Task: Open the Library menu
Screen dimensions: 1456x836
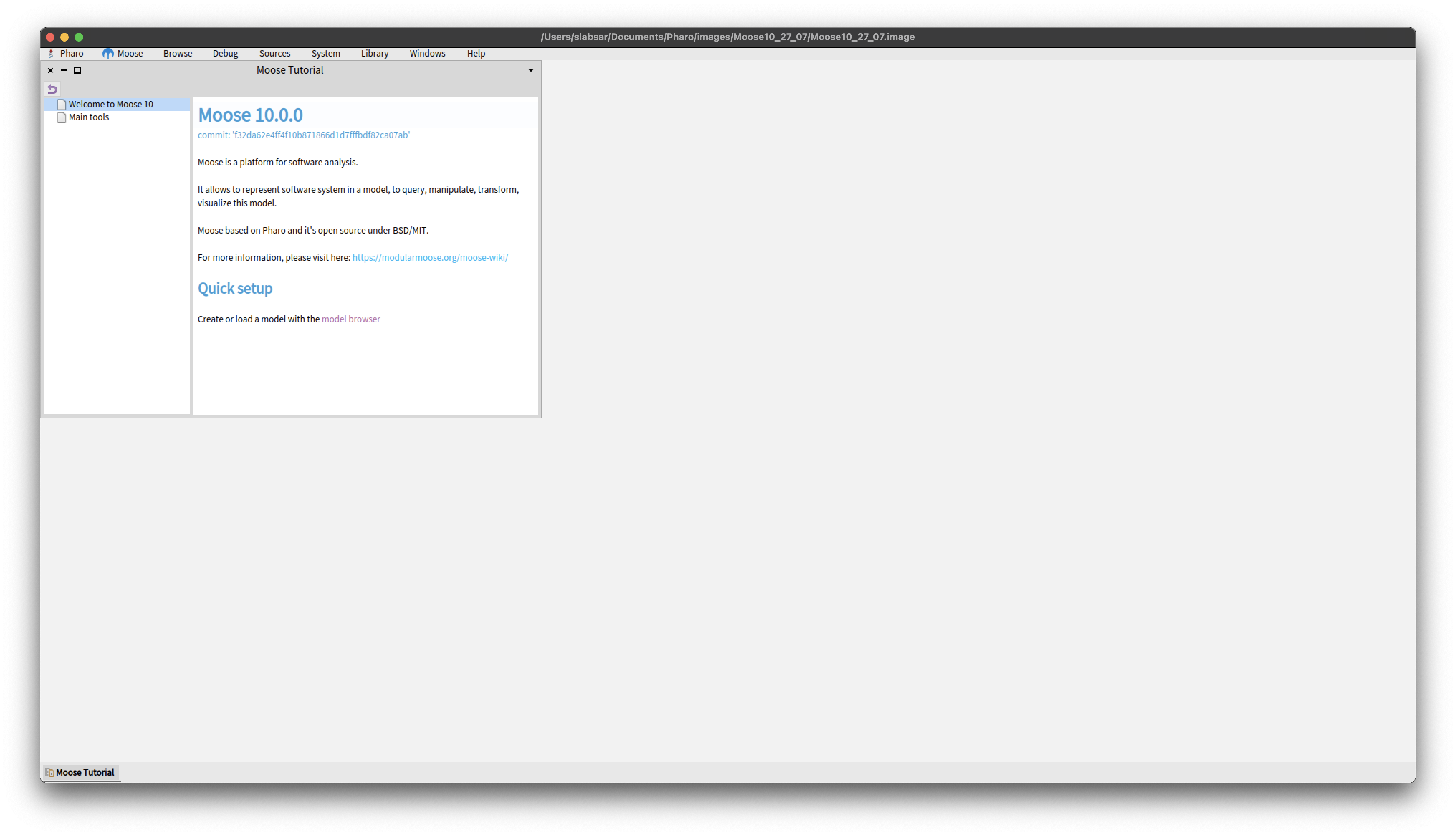Action: point(374,53)
